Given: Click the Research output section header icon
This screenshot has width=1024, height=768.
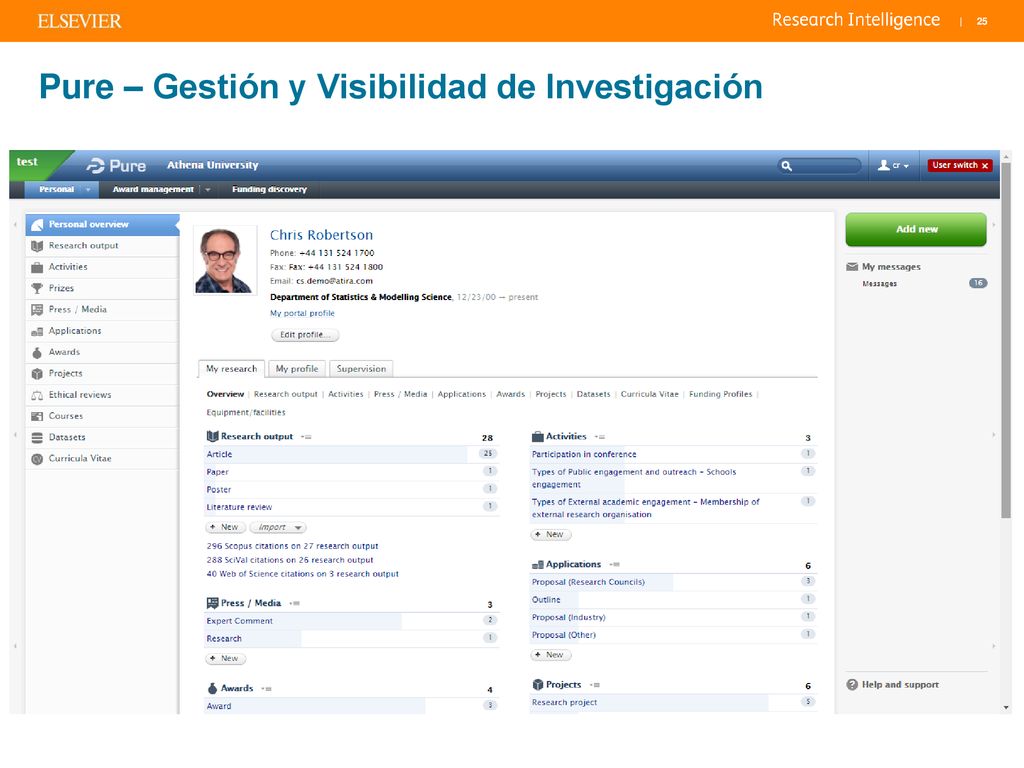Looking at the screenshot, I should click(x=212, y=436).
